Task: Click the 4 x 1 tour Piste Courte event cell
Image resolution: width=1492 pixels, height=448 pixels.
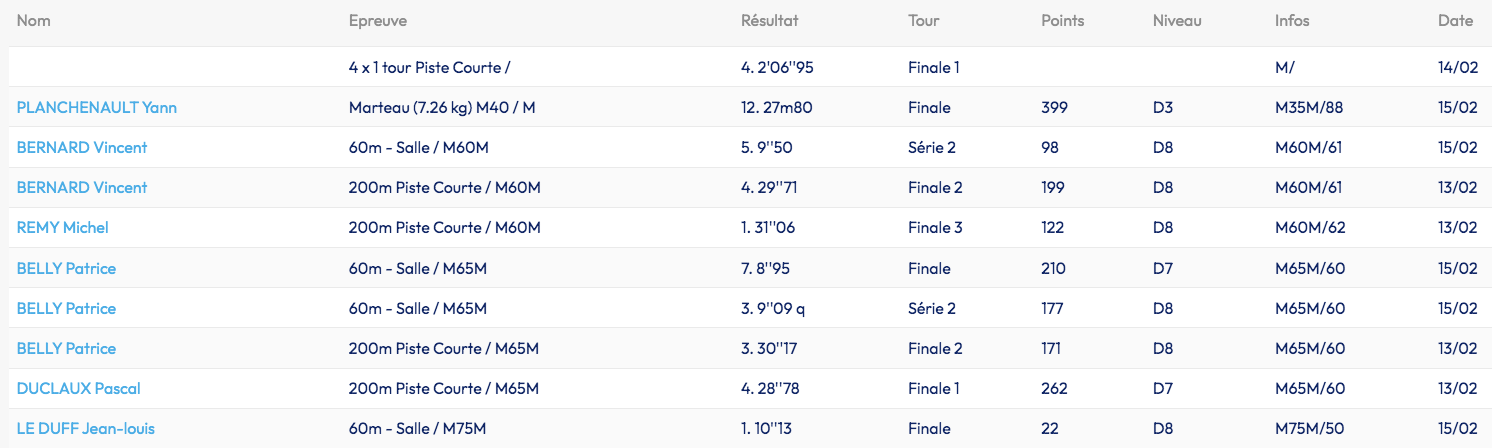Action: point(430,68)
